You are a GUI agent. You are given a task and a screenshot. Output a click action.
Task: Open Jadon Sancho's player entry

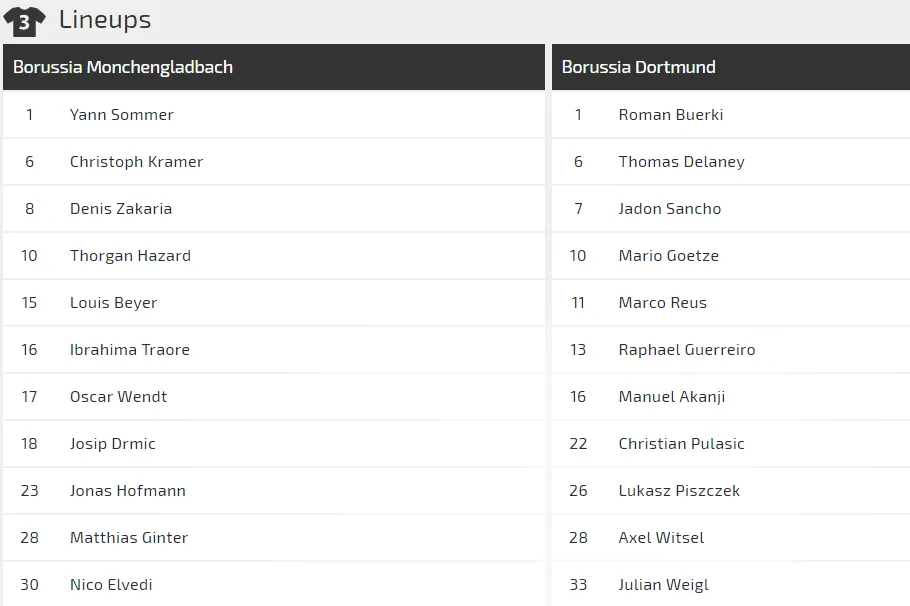pos(670,209)
